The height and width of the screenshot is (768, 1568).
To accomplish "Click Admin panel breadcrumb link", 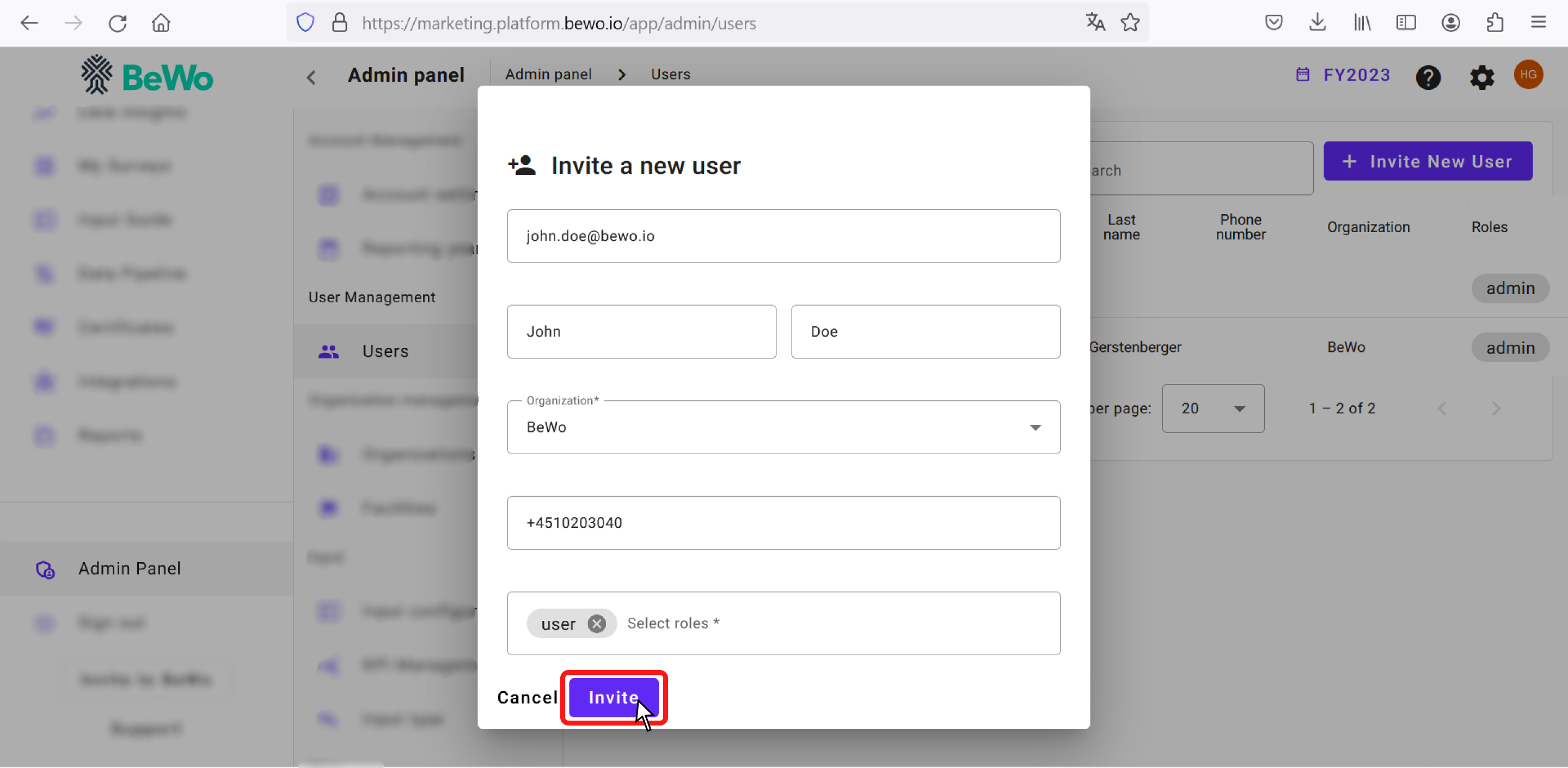I will point(548,74).
